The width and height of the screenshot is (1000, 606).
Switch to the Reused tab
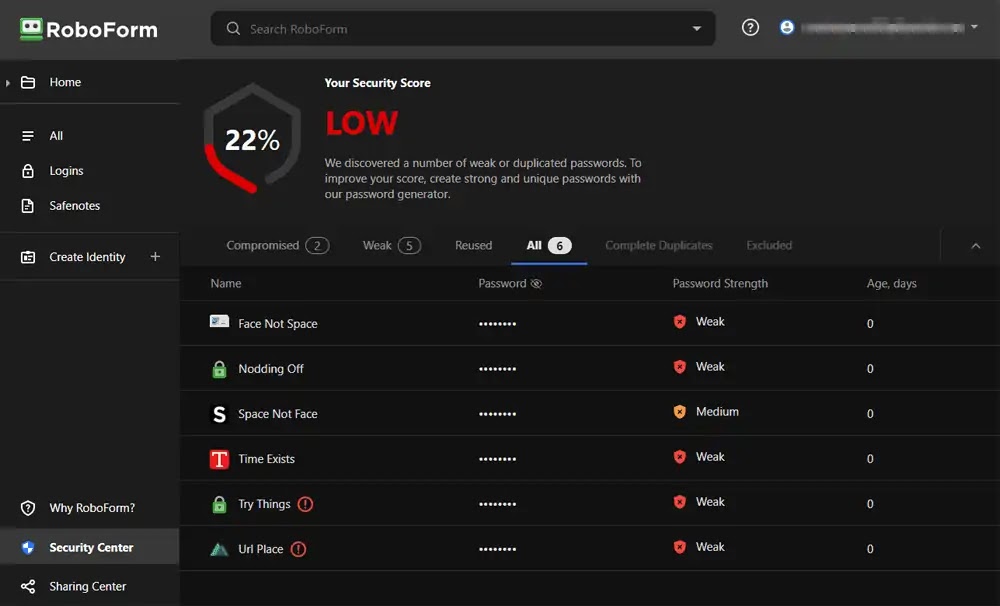click(x=473, y=246)
